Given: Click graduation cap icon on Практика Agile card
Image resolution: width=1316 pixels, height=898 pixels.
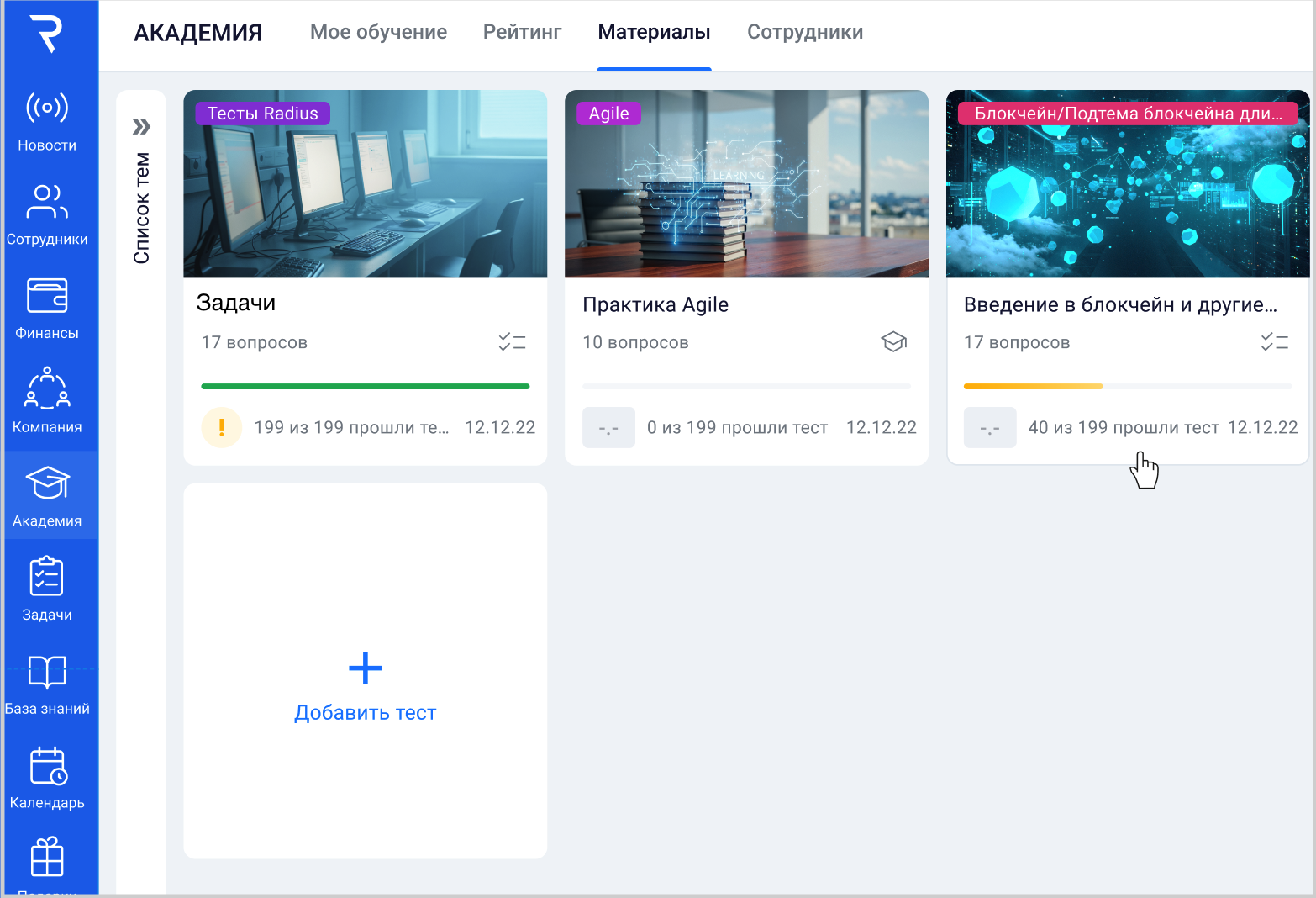Looking at the screenshot, I should point(893,342).
